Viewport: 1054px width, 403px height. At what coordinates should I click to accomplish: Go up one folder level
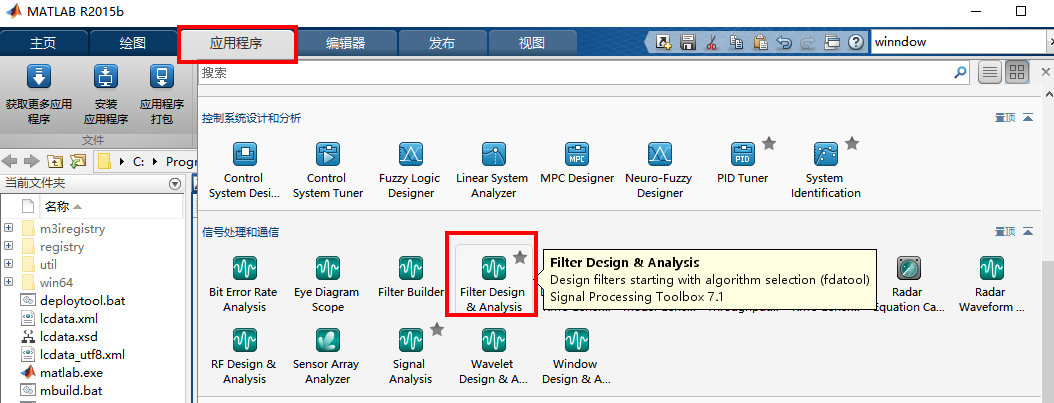click(55, 161)
